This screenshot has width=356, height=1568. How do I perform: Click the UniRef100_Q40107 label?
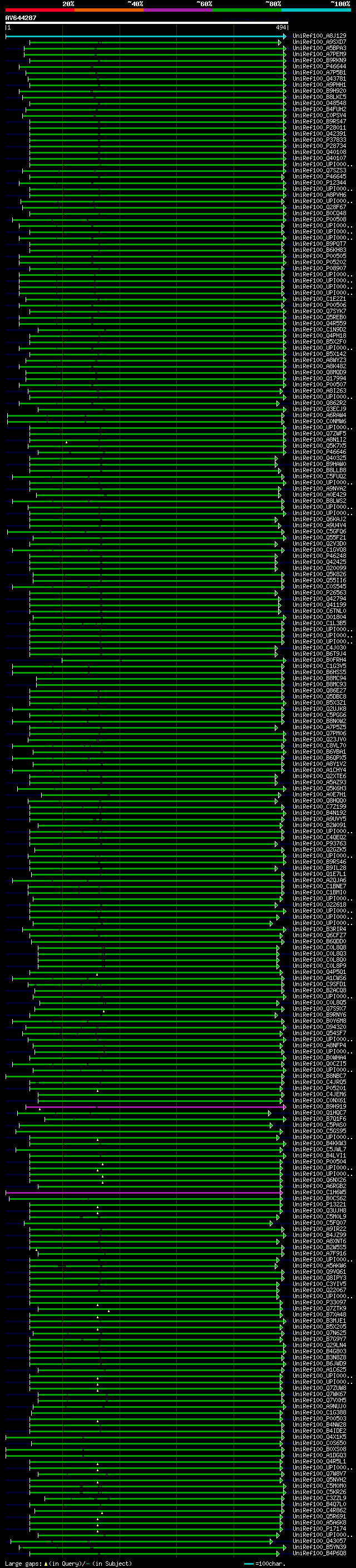tap(319, 159)
